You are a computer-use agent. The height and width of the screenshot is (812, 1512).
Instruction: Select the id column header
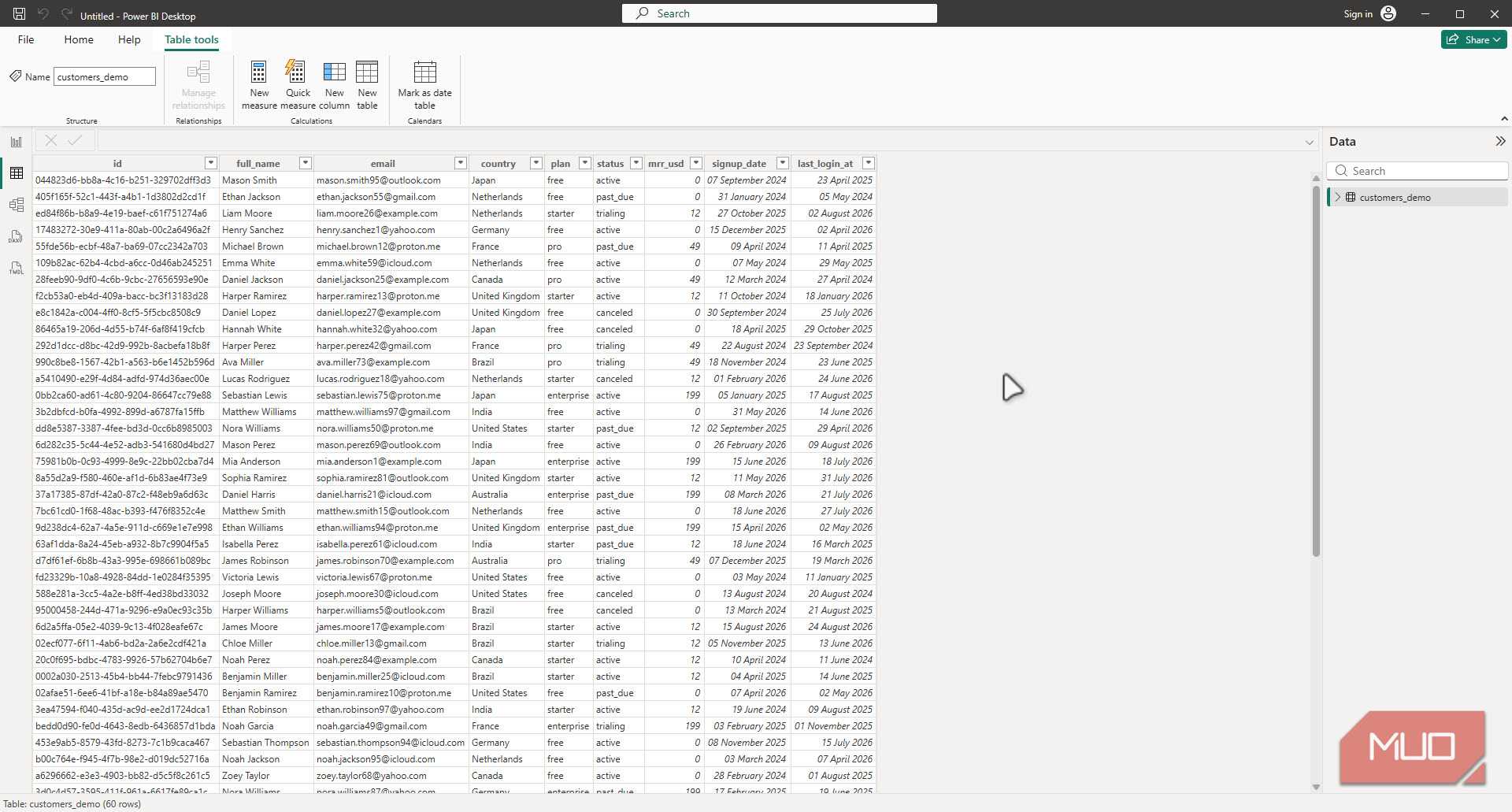[118, 163]
